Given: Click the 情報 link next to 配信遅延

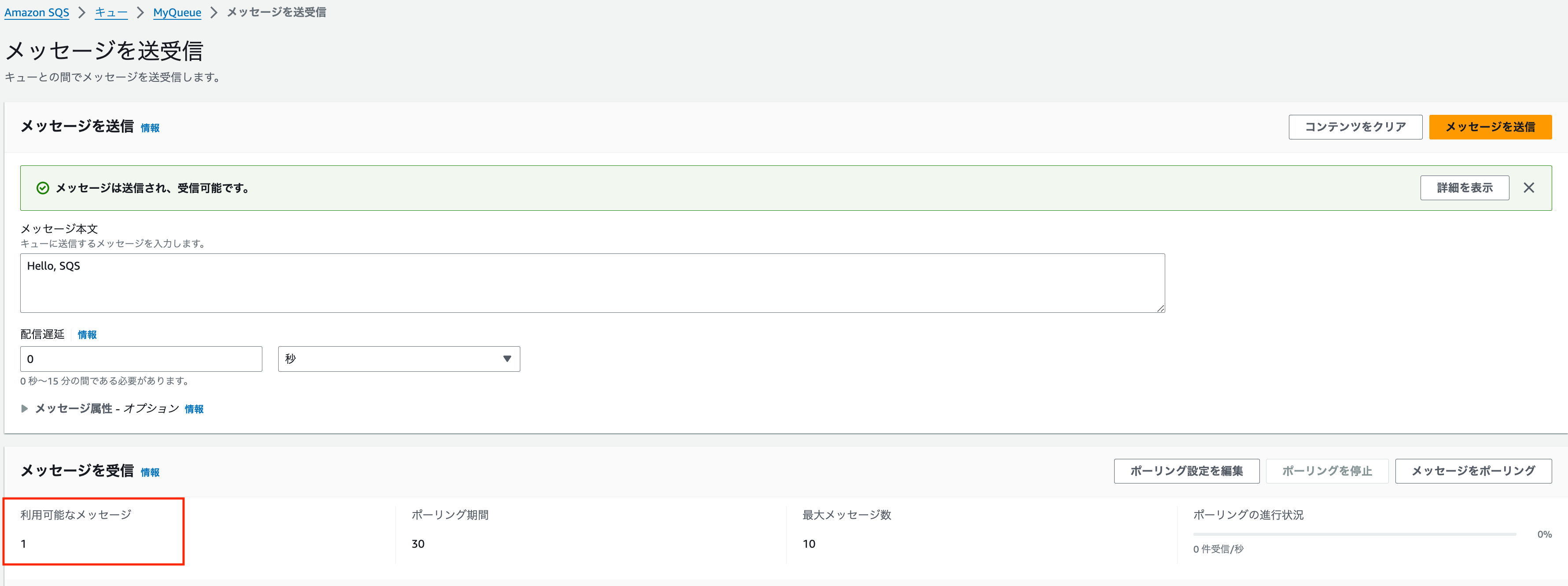Looking at the screenshot, I should click(87, 334).
